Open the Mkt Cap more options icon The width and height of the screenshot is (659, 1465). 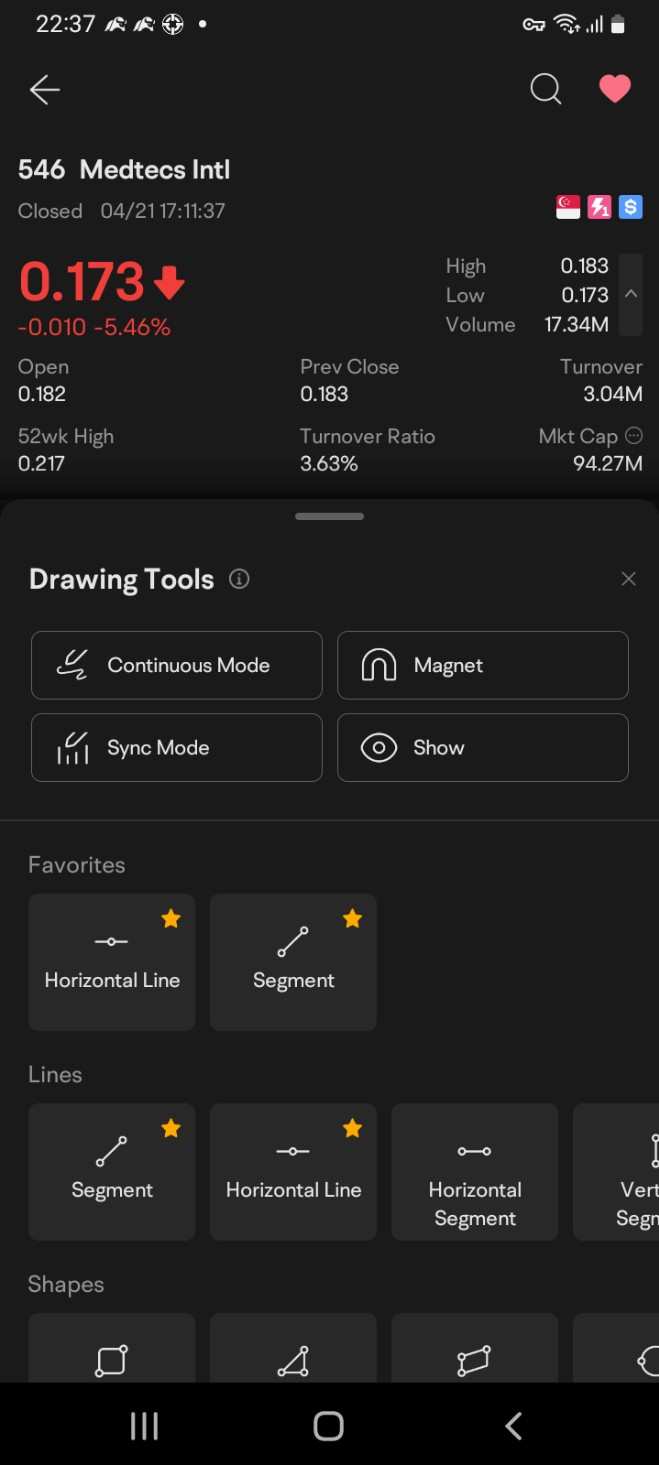point(633,436)
